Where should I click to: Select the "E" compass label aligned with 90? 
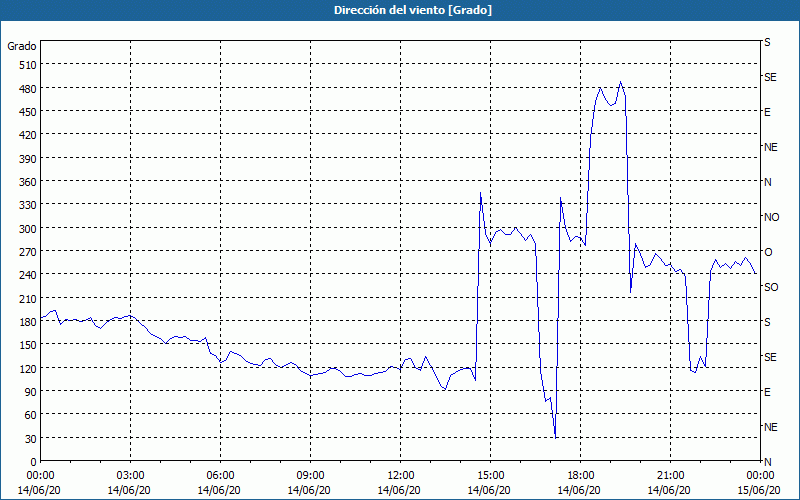pyautogui.click(x=767, y=392)
